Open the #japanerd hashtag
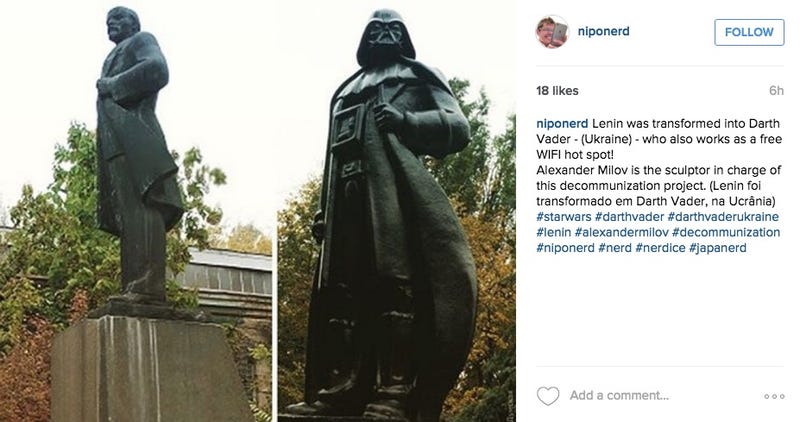This screenshot has height=422, width=800. coord(717,248)
